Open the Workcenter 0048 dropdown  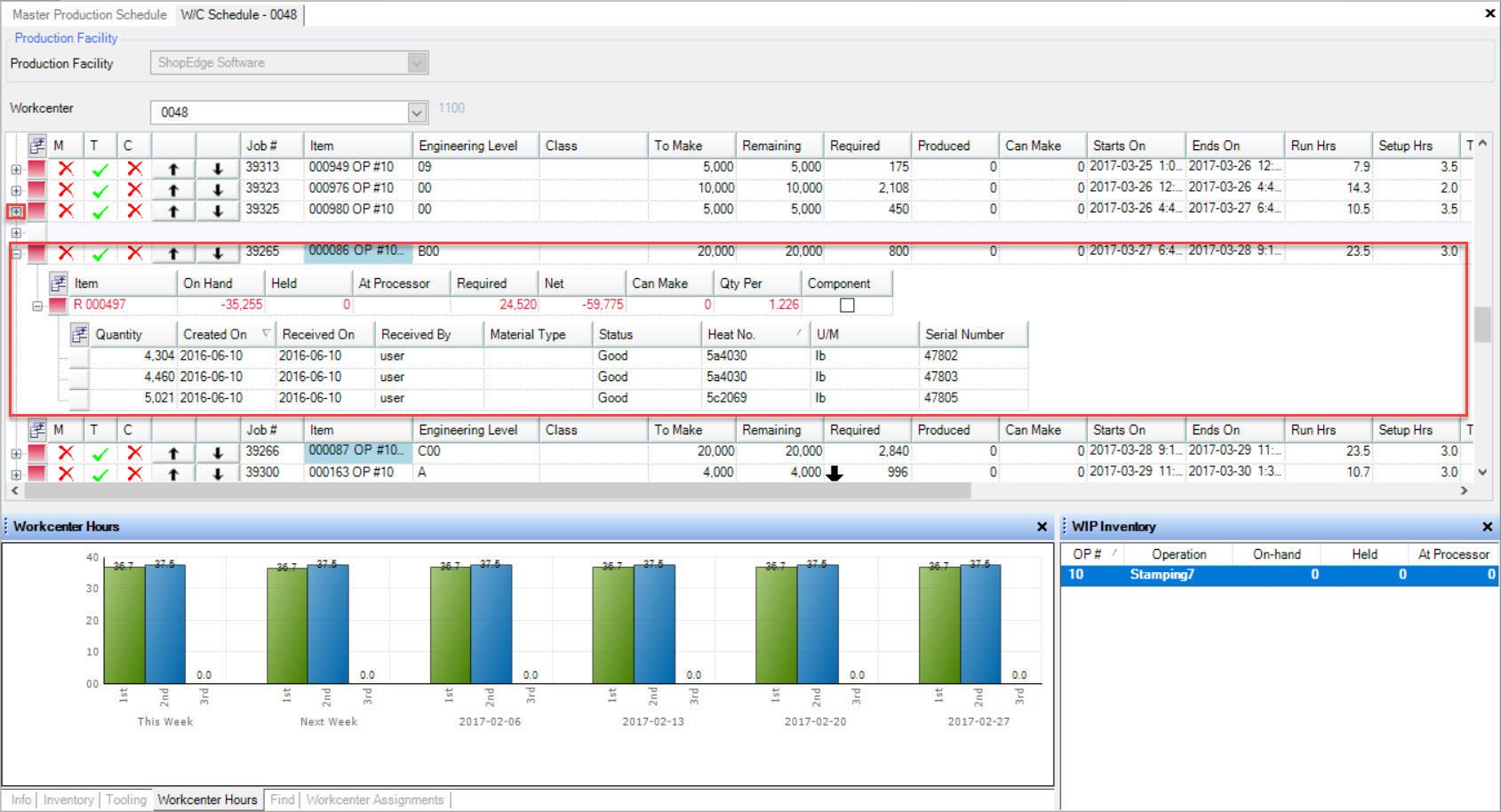[417, 112]
